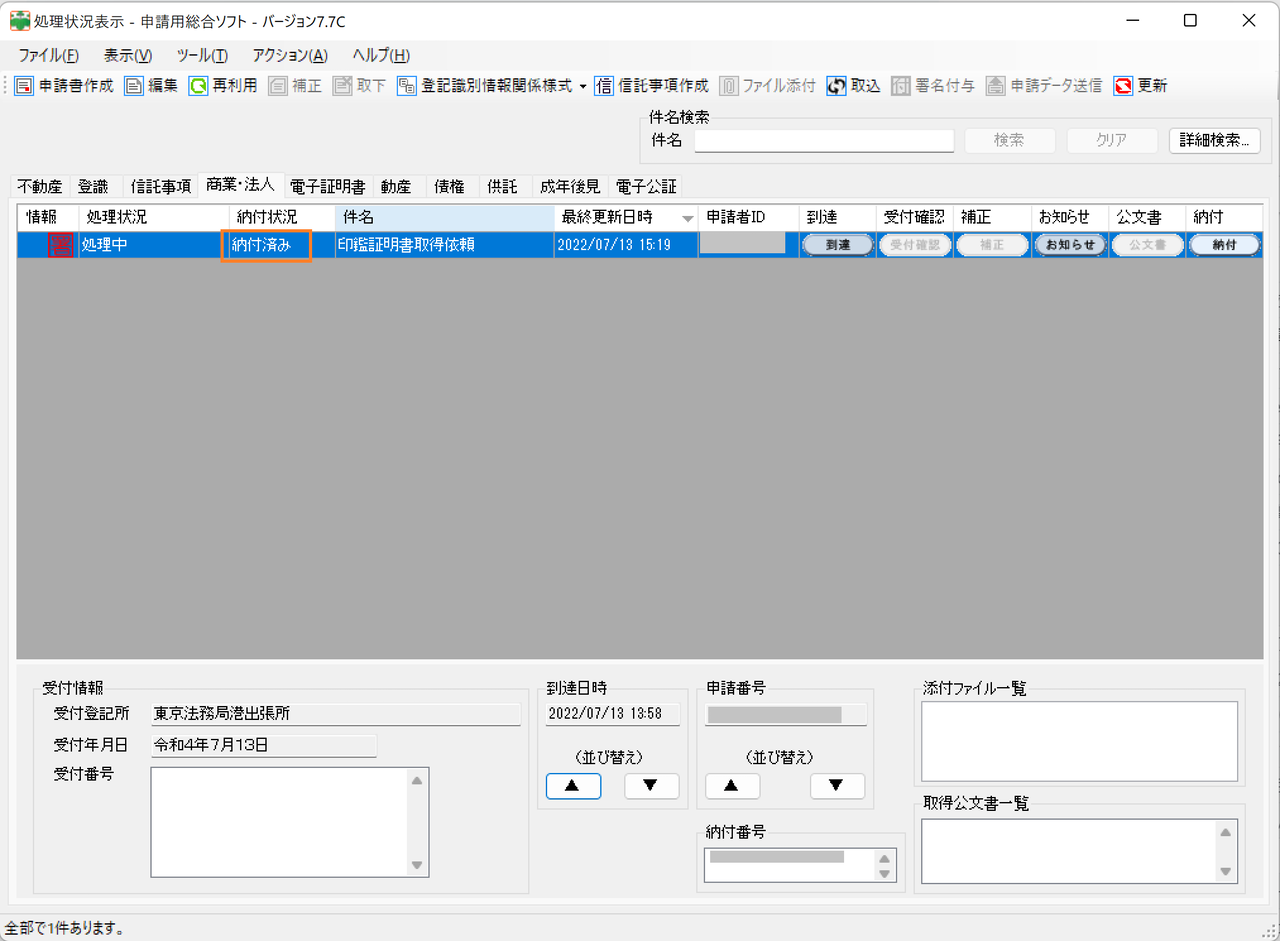Open the アクション menu
1280x941 pixels.
(x=288, y=55)
